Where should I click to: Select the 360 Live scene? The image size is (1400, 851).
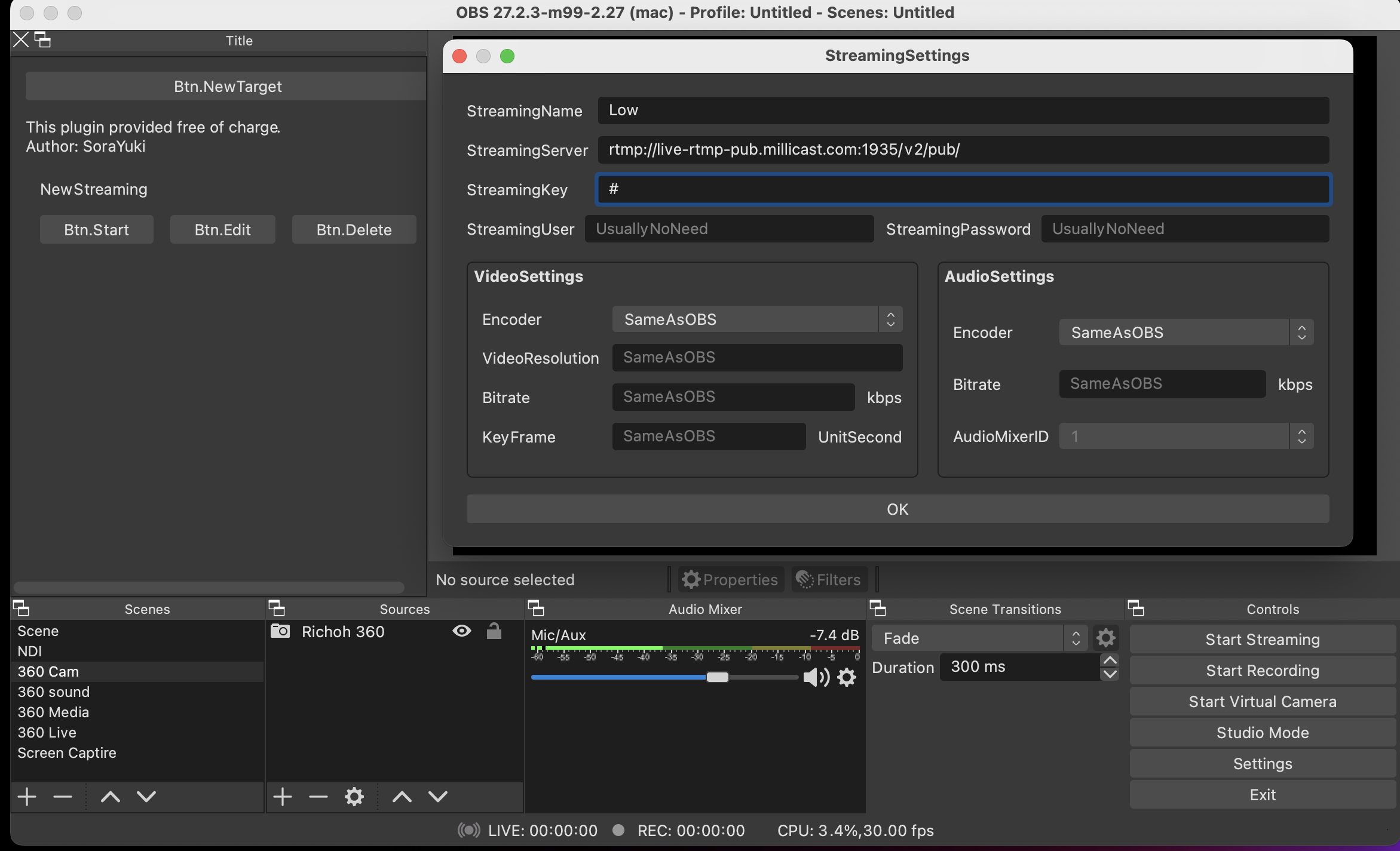click(47, 732)
